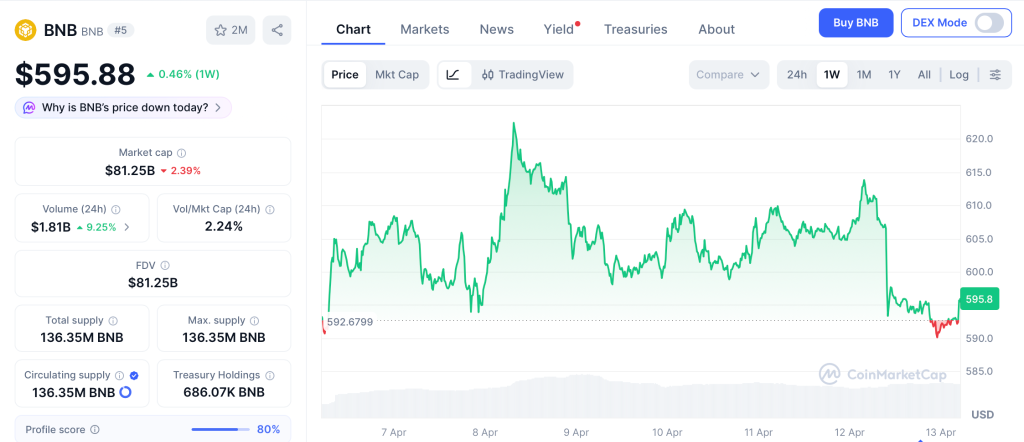
Task: Select the line chart icon
Action: 453,75
